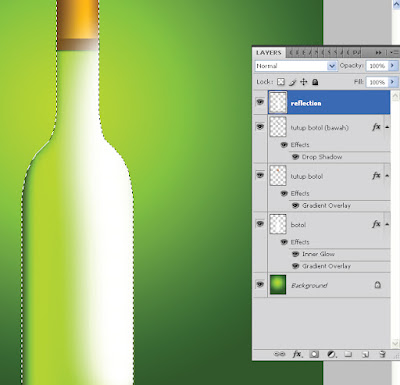Toggle Inner Glow effect visibility
This screenshot has width=400, height=385.
tap(295, 254)
